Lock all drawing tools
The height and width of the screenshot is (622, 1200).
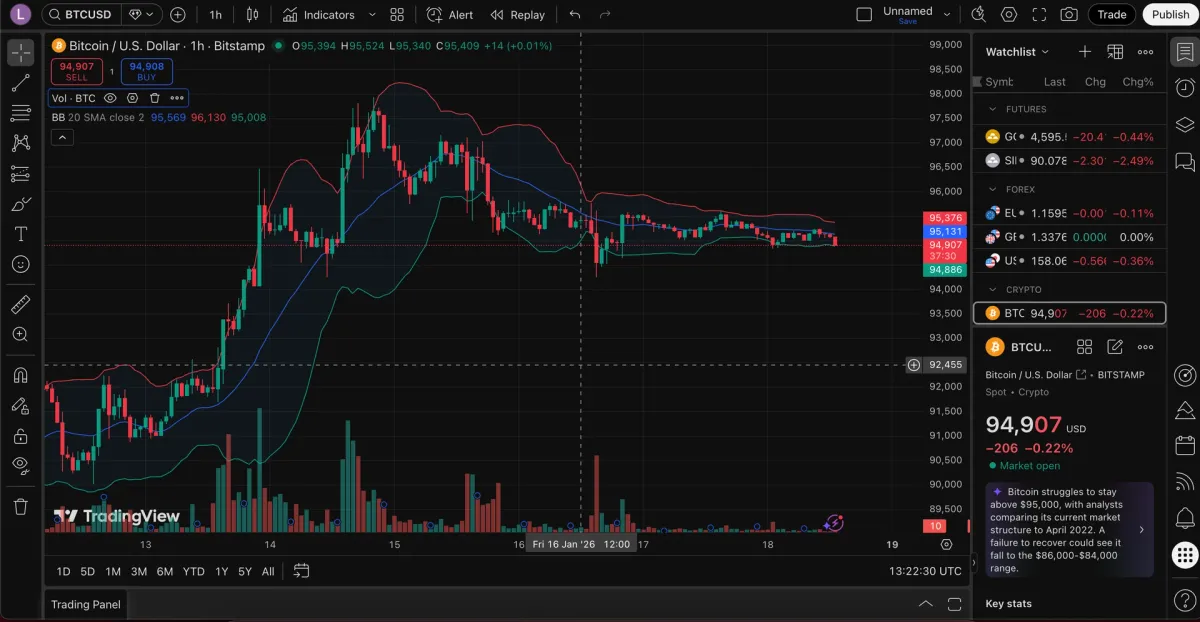(20, 436)
